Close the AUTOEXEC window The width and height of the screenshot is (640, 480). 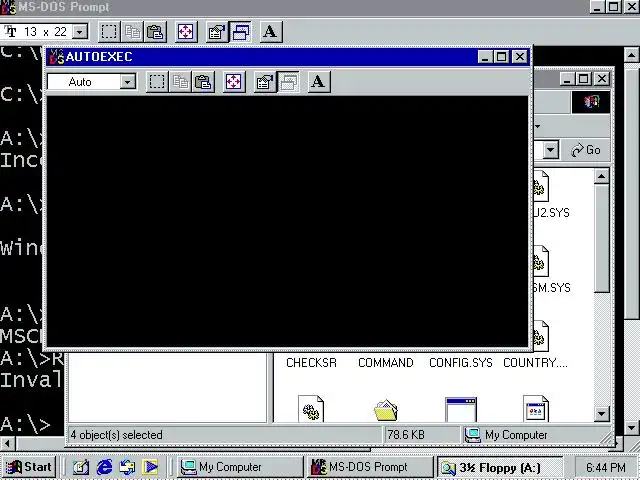[x=520, y=57]
